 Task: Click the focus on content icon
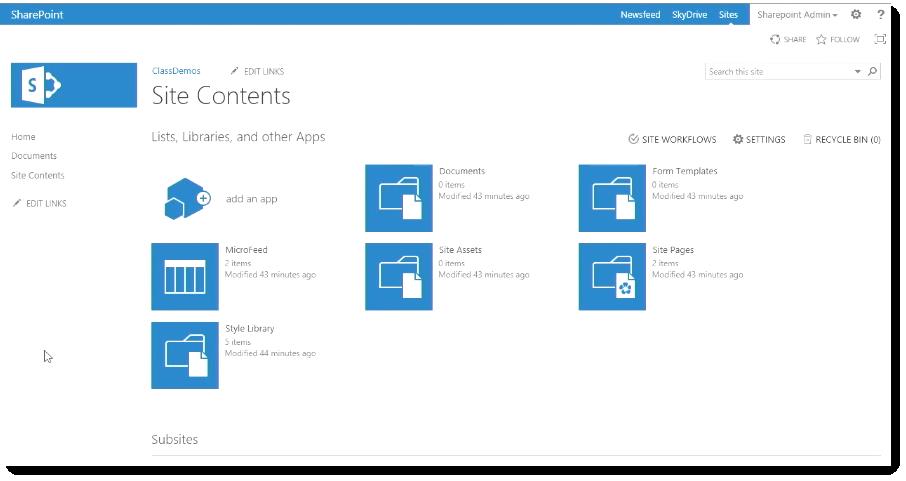tap(880, 39)
